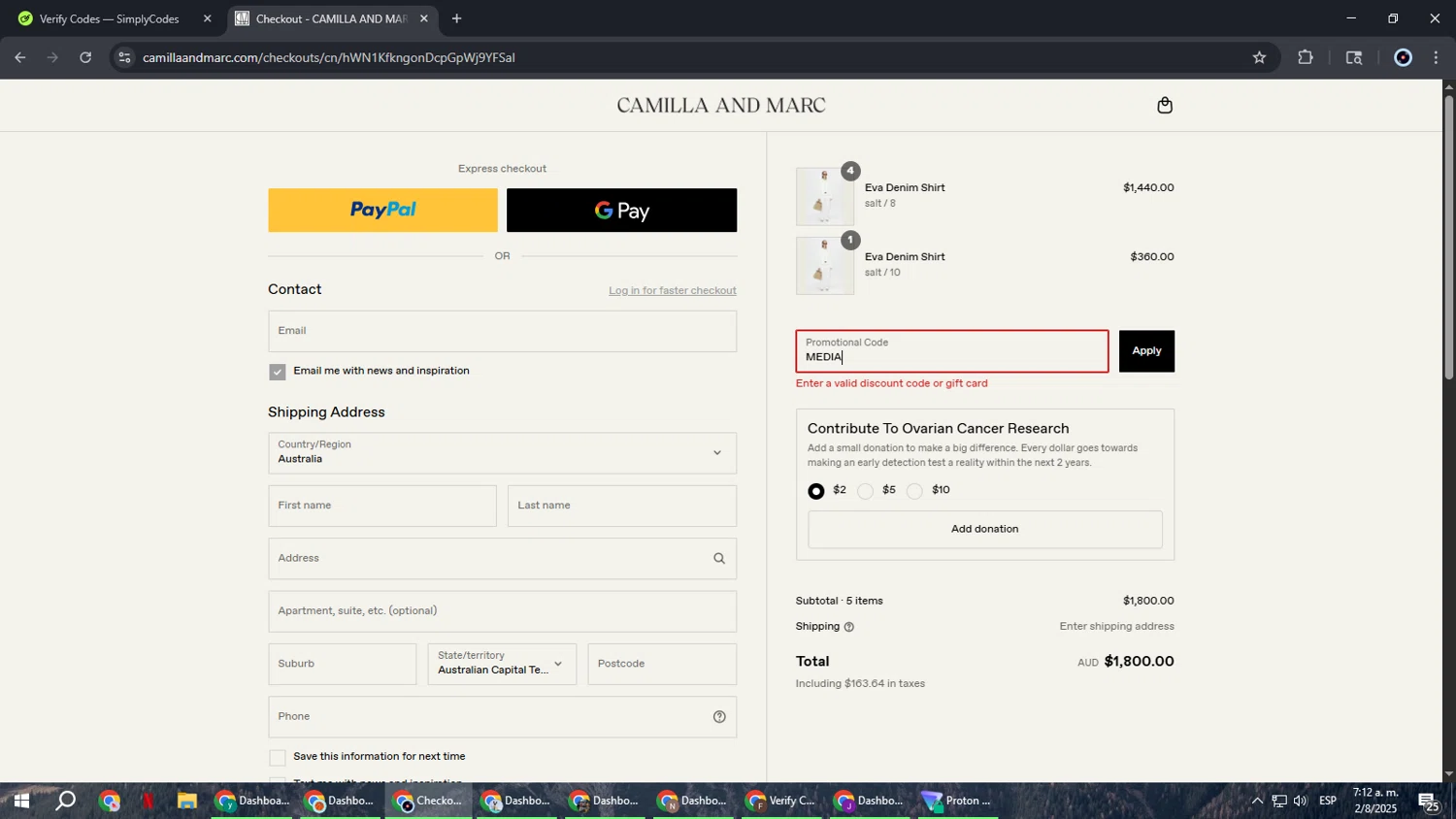Screen dimensions: 1456x819
Task: Apply the promotional code
Action: (x=1146, y=351)
